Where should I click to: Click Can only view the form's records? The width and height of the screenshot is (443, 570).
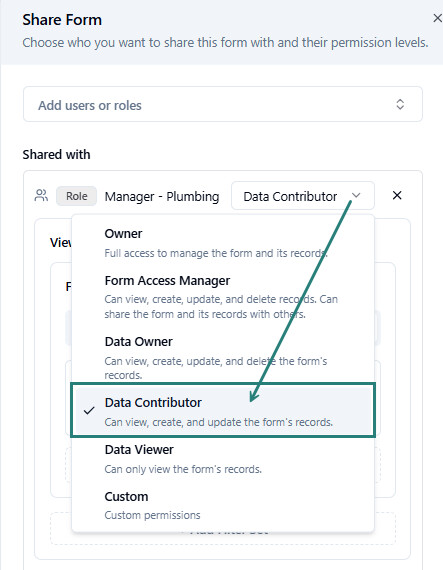point(183,469)
